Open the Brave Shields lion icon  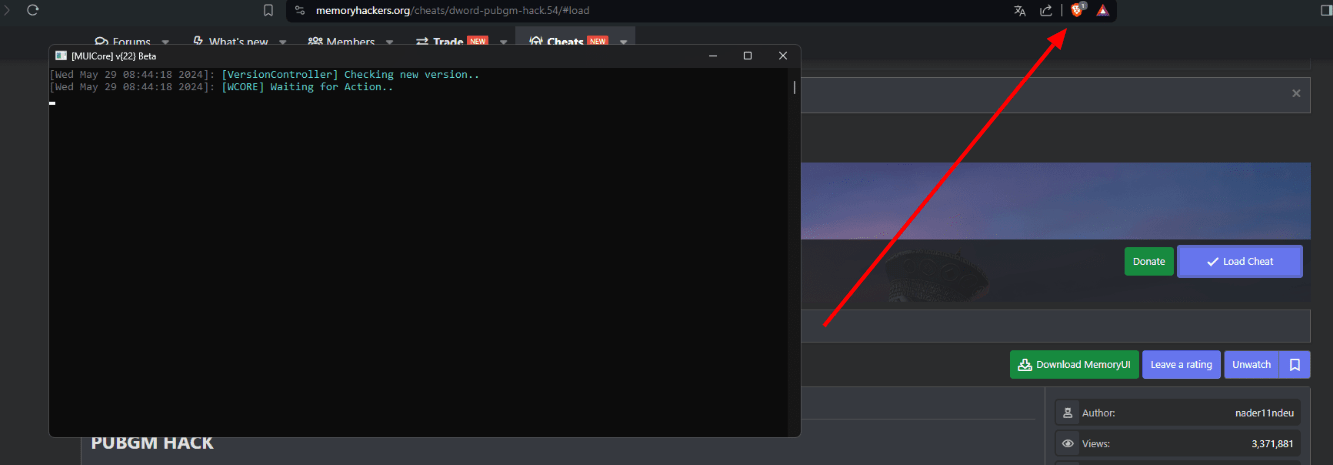[x=1077, y=10]
